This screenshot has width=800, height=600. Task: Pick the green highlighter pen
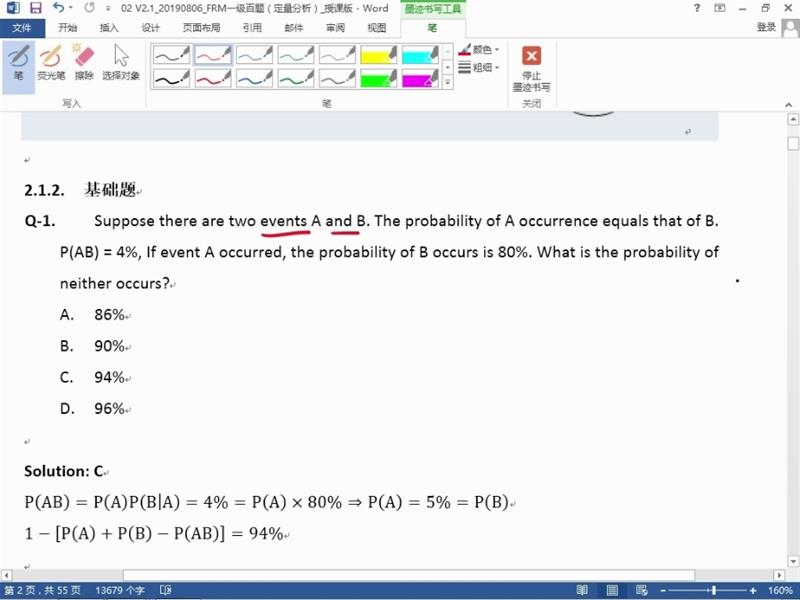pos(379,79)
